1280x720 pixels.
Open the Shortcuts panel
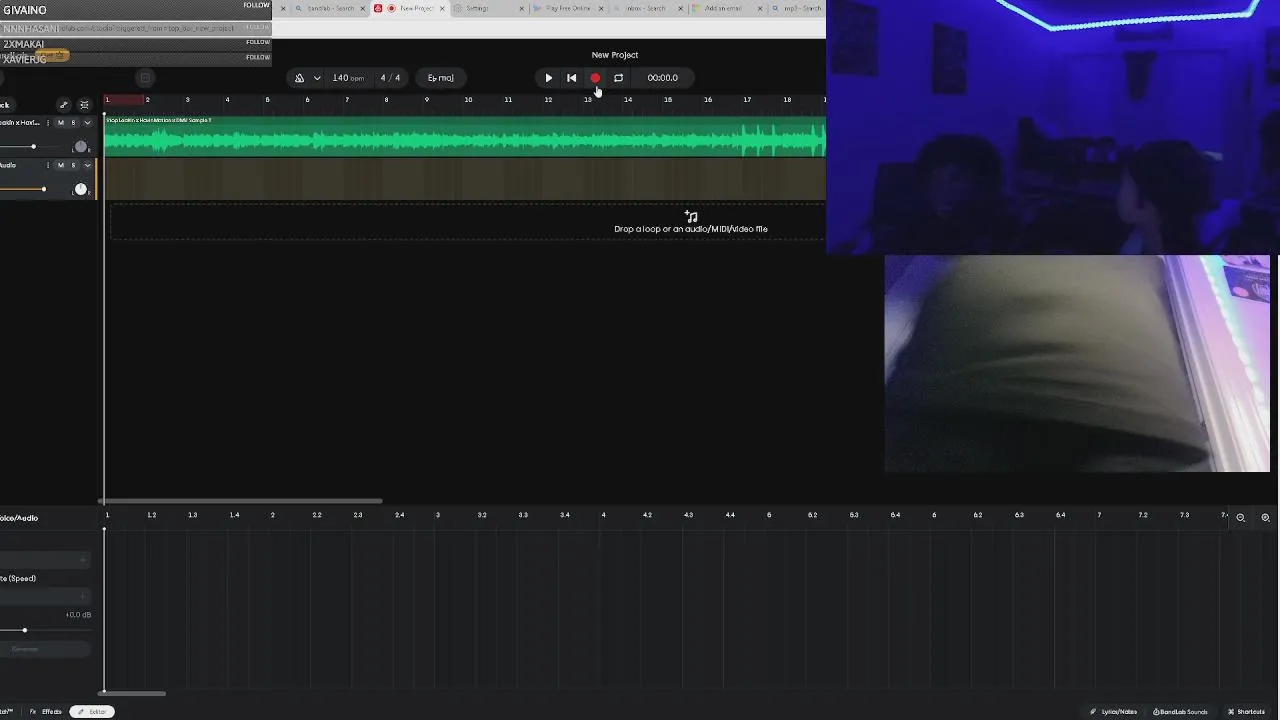[x=1246, y=712]
